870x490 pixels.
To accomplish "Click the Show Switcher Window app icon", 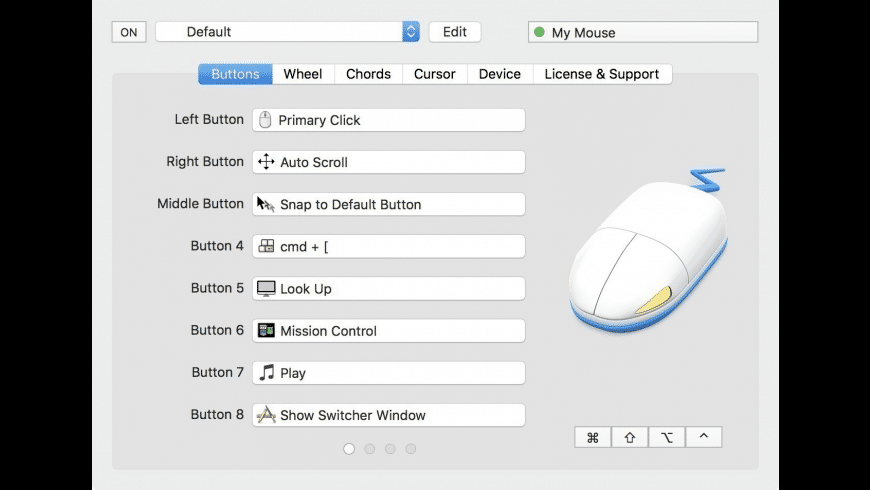I will point(266,415).
